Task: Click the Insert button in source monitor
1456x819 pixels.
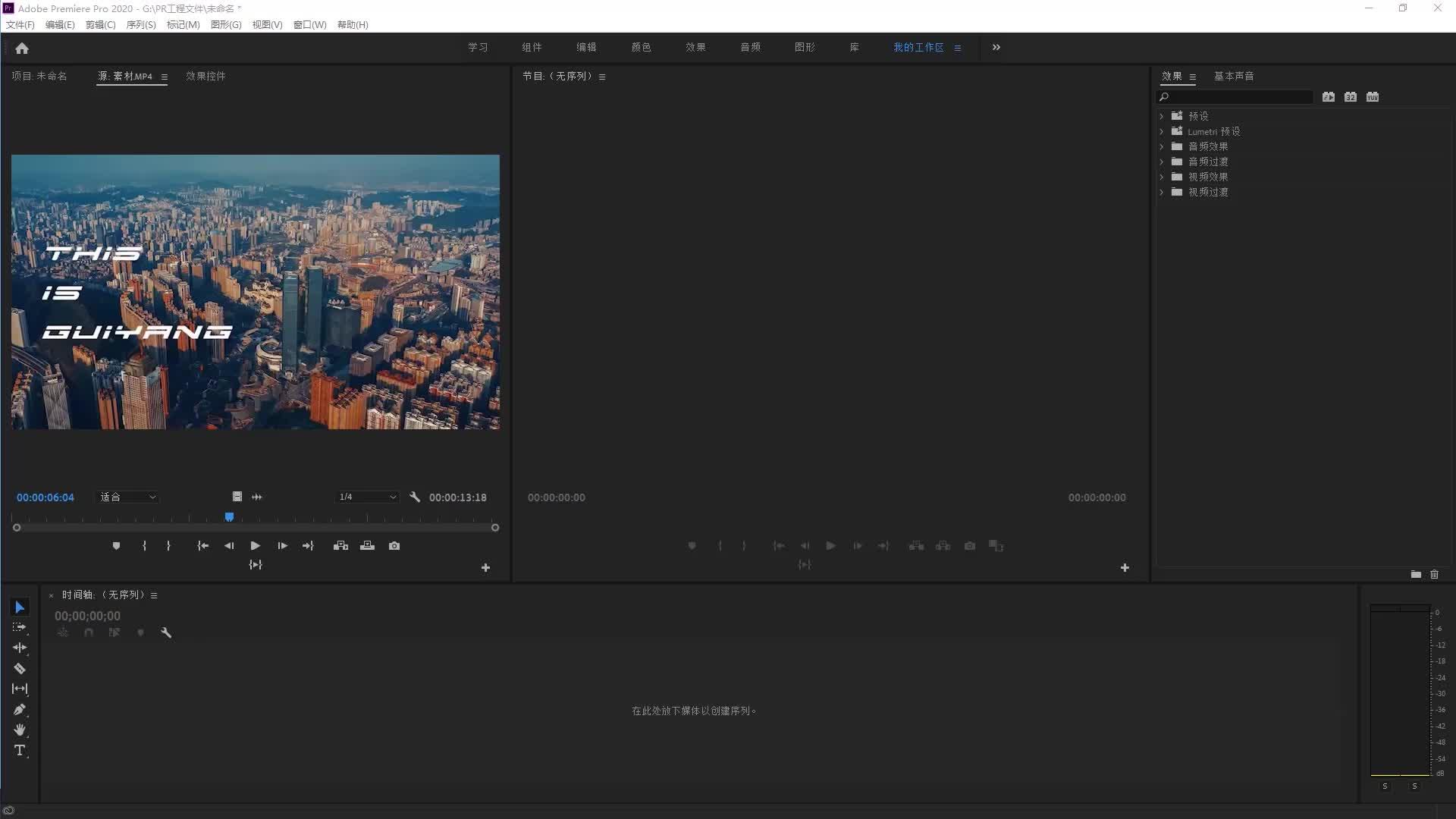Action: pos(340,546)
